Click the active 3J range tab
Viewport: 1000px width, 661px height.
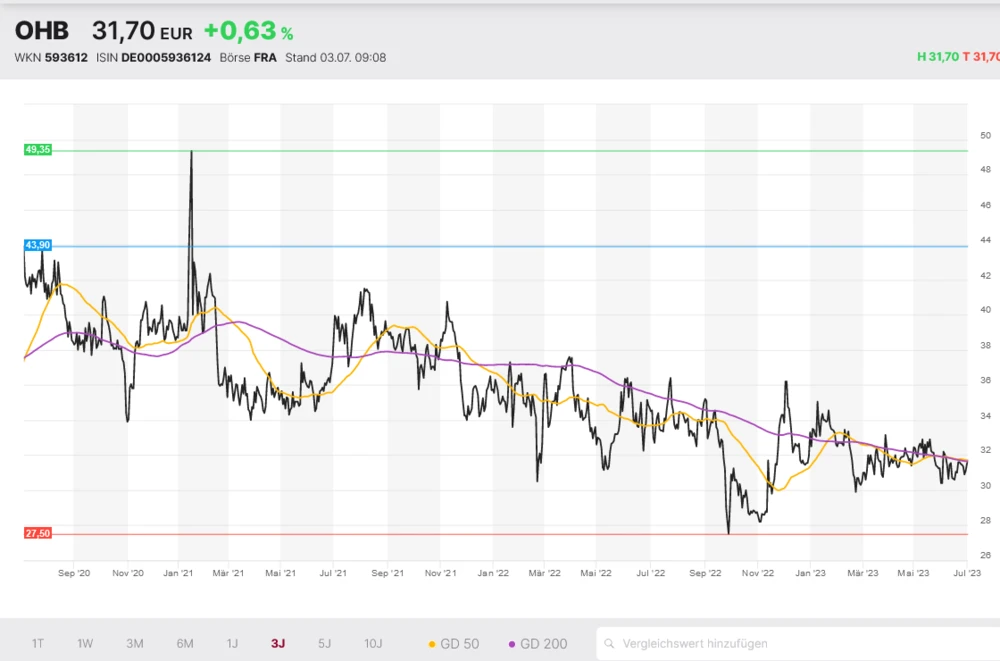coord(278,644)
